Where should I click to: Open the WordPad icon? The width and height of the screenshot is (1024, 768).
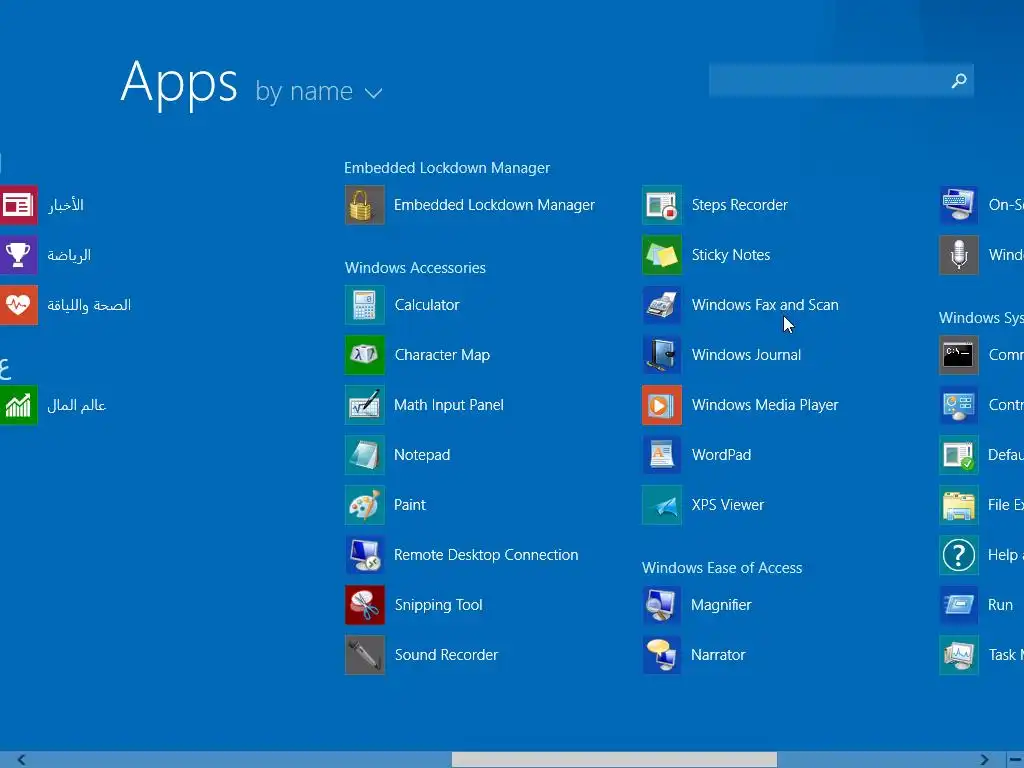coord(662,455)
